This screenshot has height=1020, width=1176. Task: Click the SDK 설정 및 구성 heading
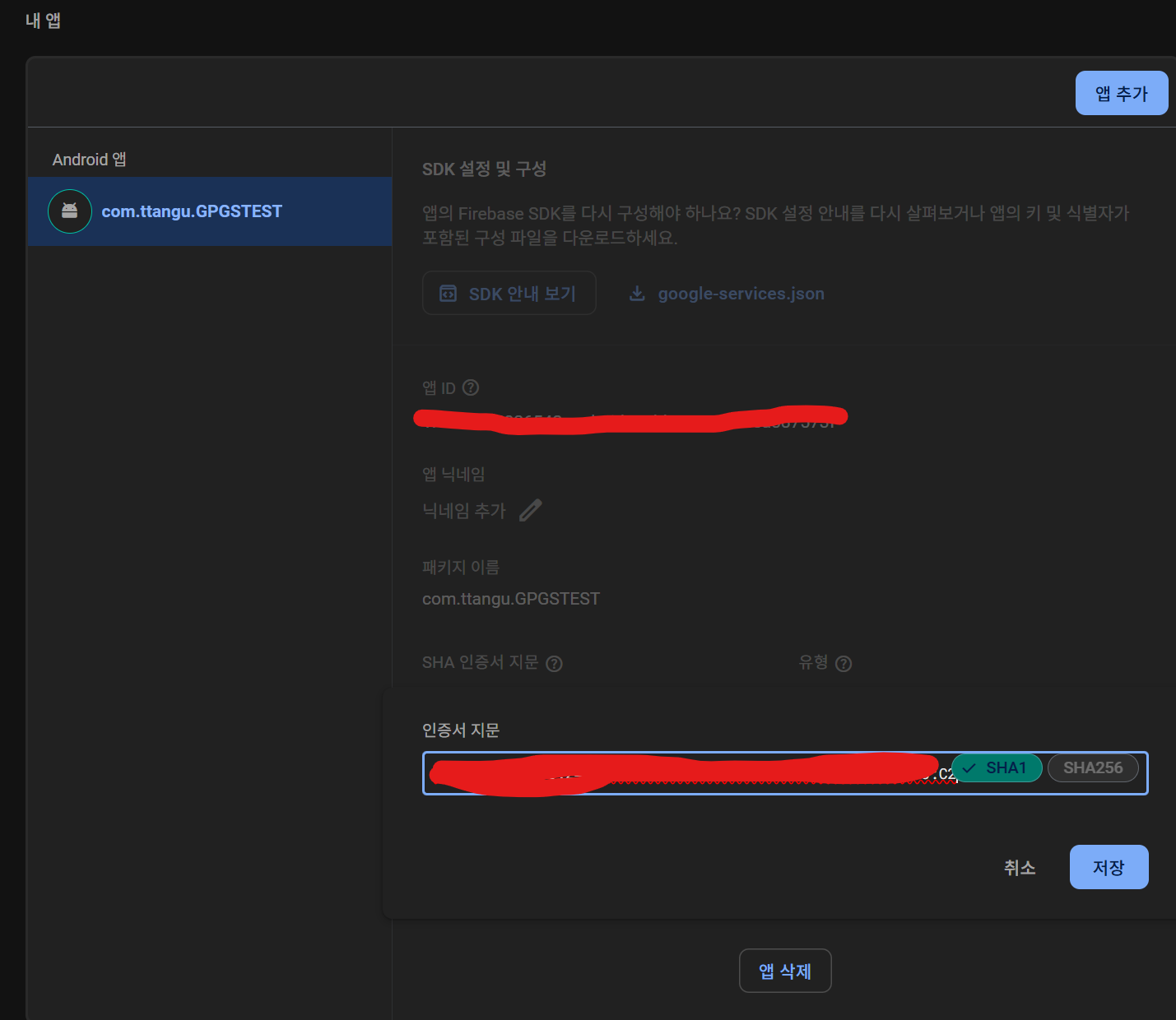coord(484,169)
